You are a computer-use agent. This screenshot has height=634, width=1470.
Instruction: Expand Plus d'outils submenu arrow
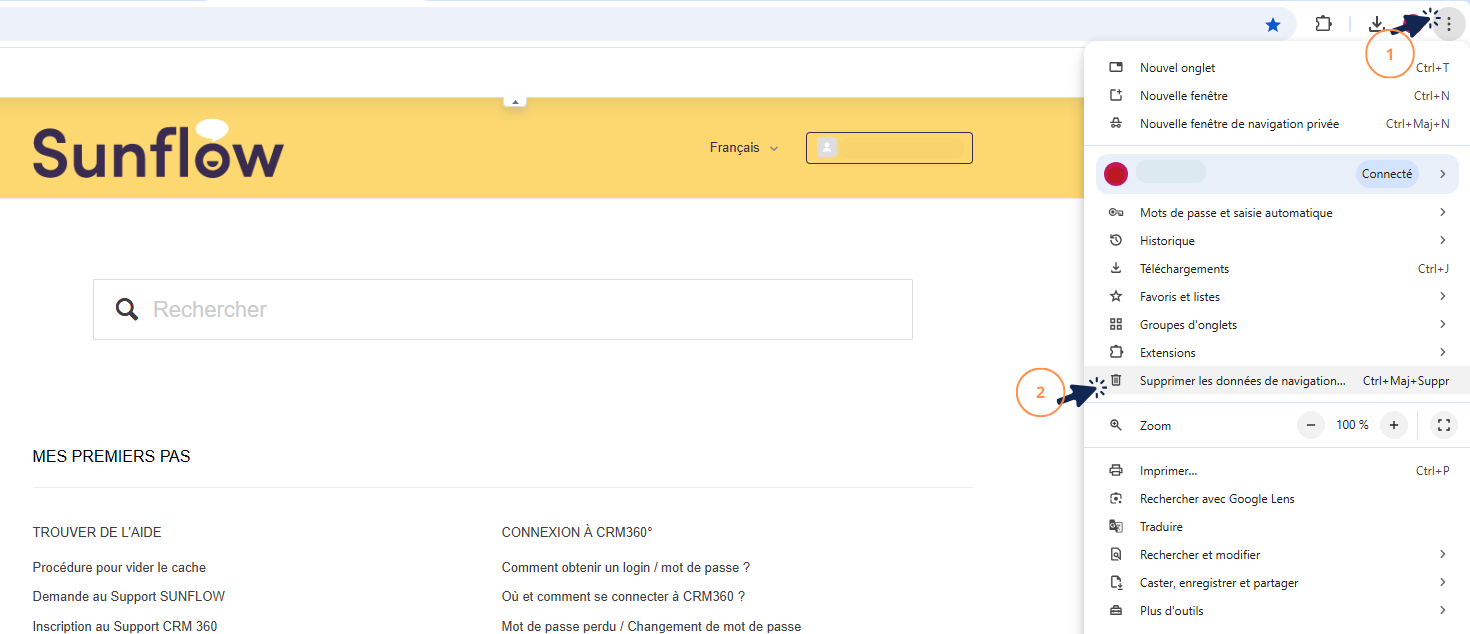[1443, 610]
